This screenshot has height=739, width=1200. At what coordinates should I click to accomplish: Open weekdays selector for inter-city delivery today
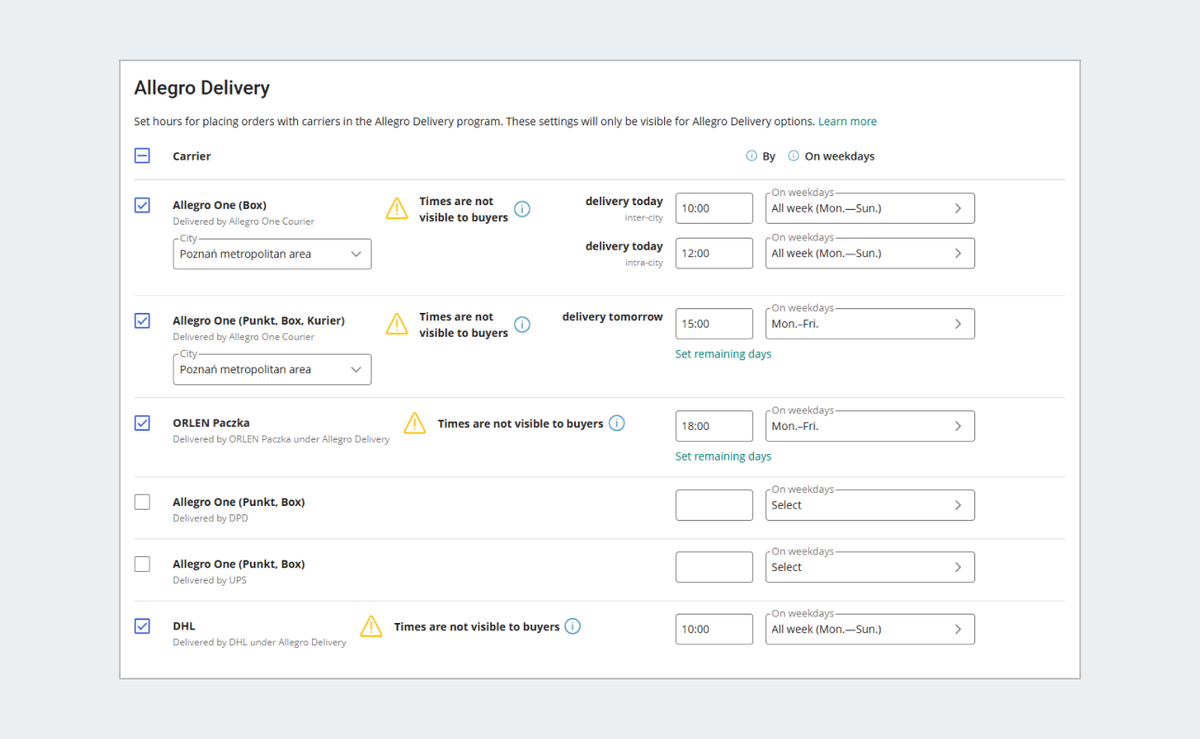click(x=870, y=208)
